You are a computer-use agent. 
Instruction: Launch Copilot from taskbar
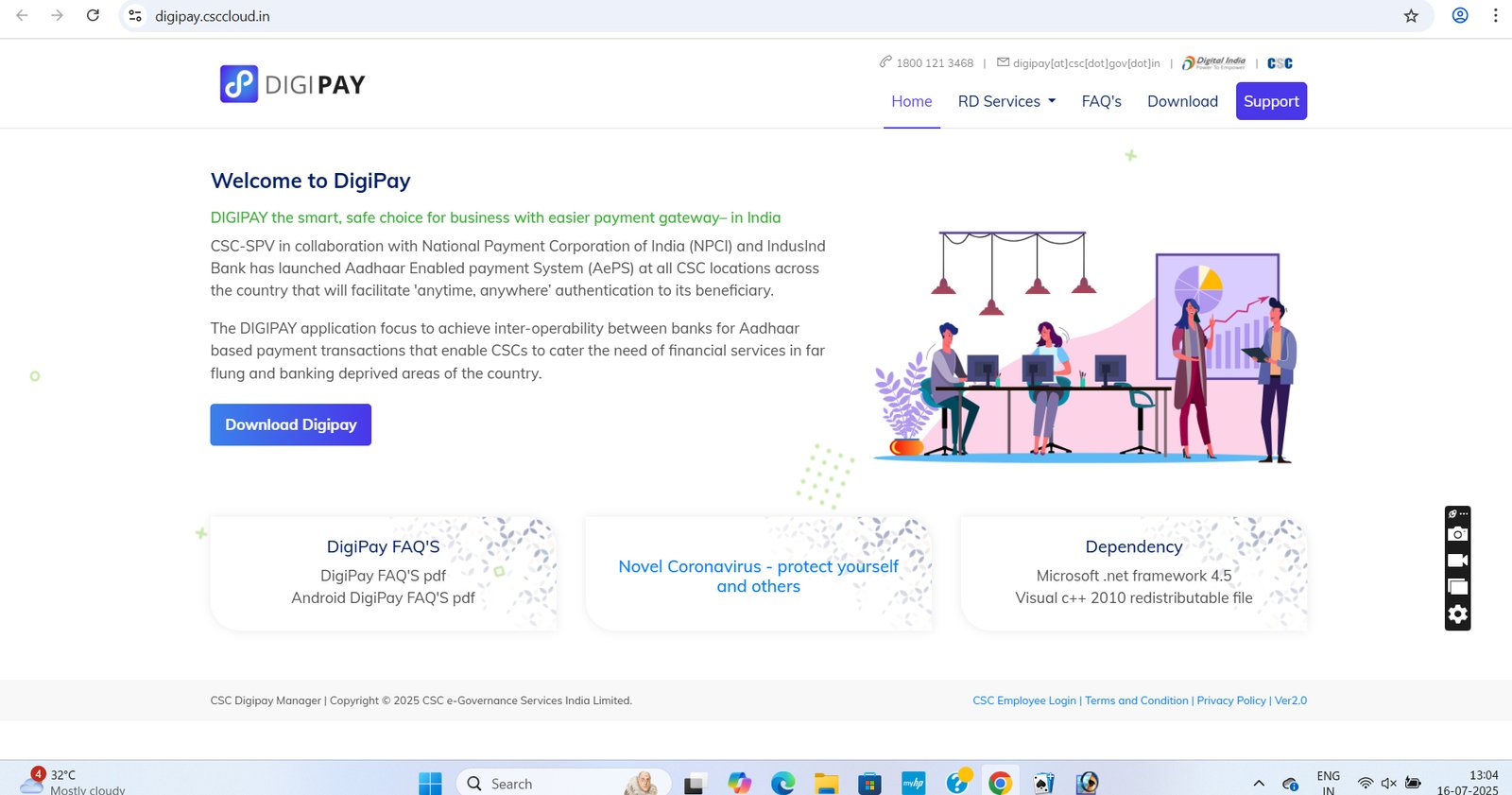739,783
